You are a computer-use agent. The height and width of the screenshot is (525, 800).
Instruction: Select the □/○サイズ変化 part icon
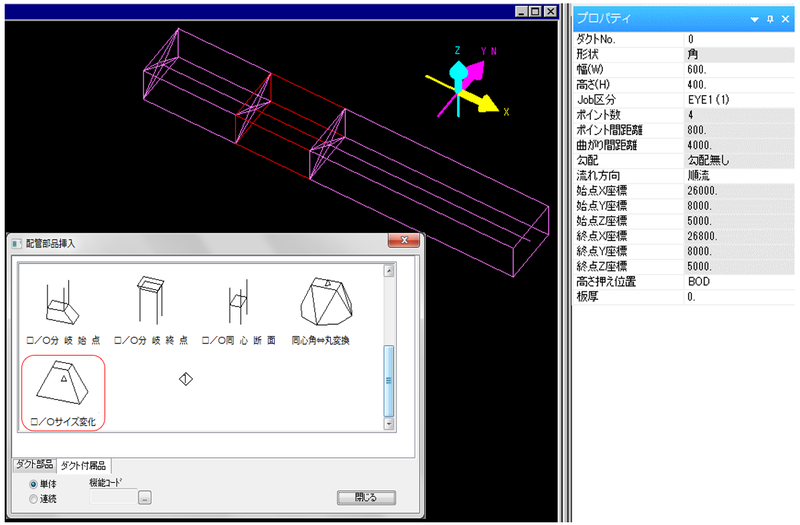click(x=62, y=385)
